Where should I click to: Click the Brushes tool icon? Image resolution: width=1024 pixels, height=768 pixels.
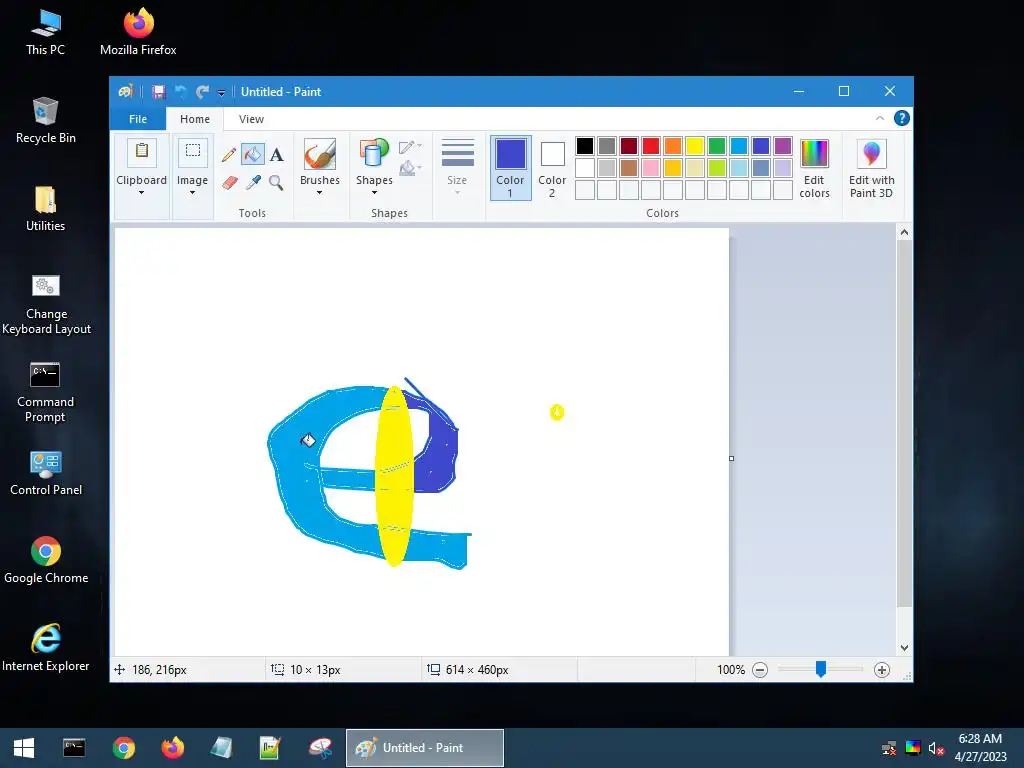point(320,155)
